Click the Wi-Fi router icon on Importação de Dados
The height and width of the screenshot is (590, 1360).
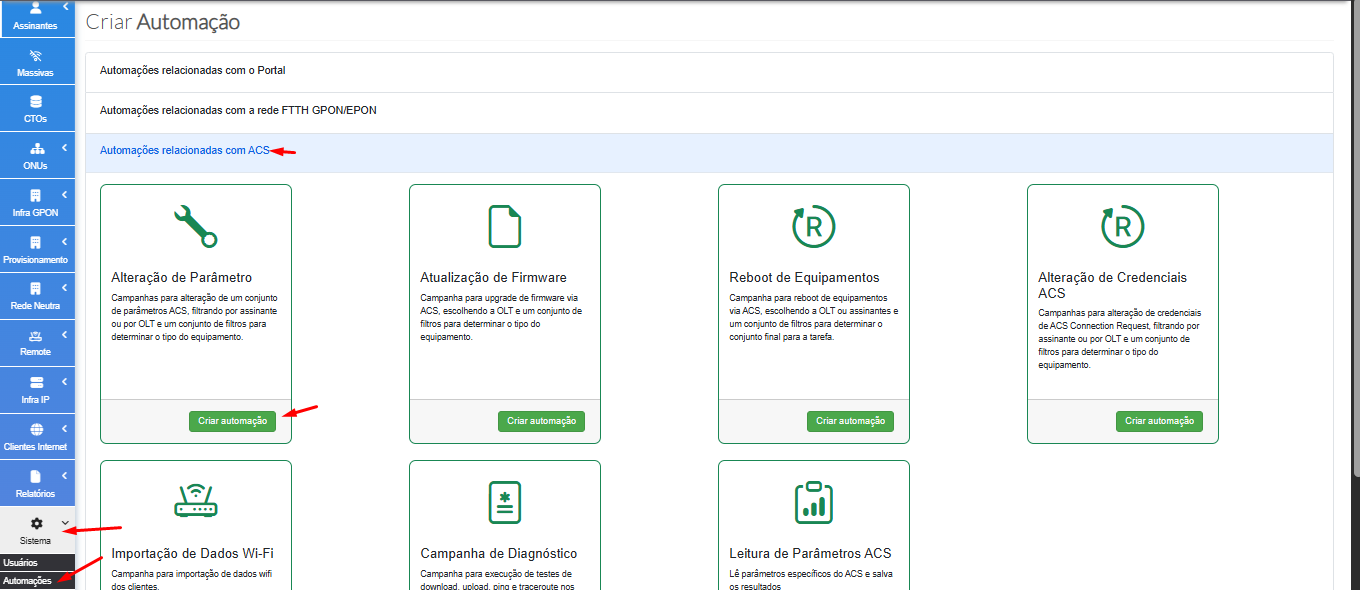coord(195,501)
